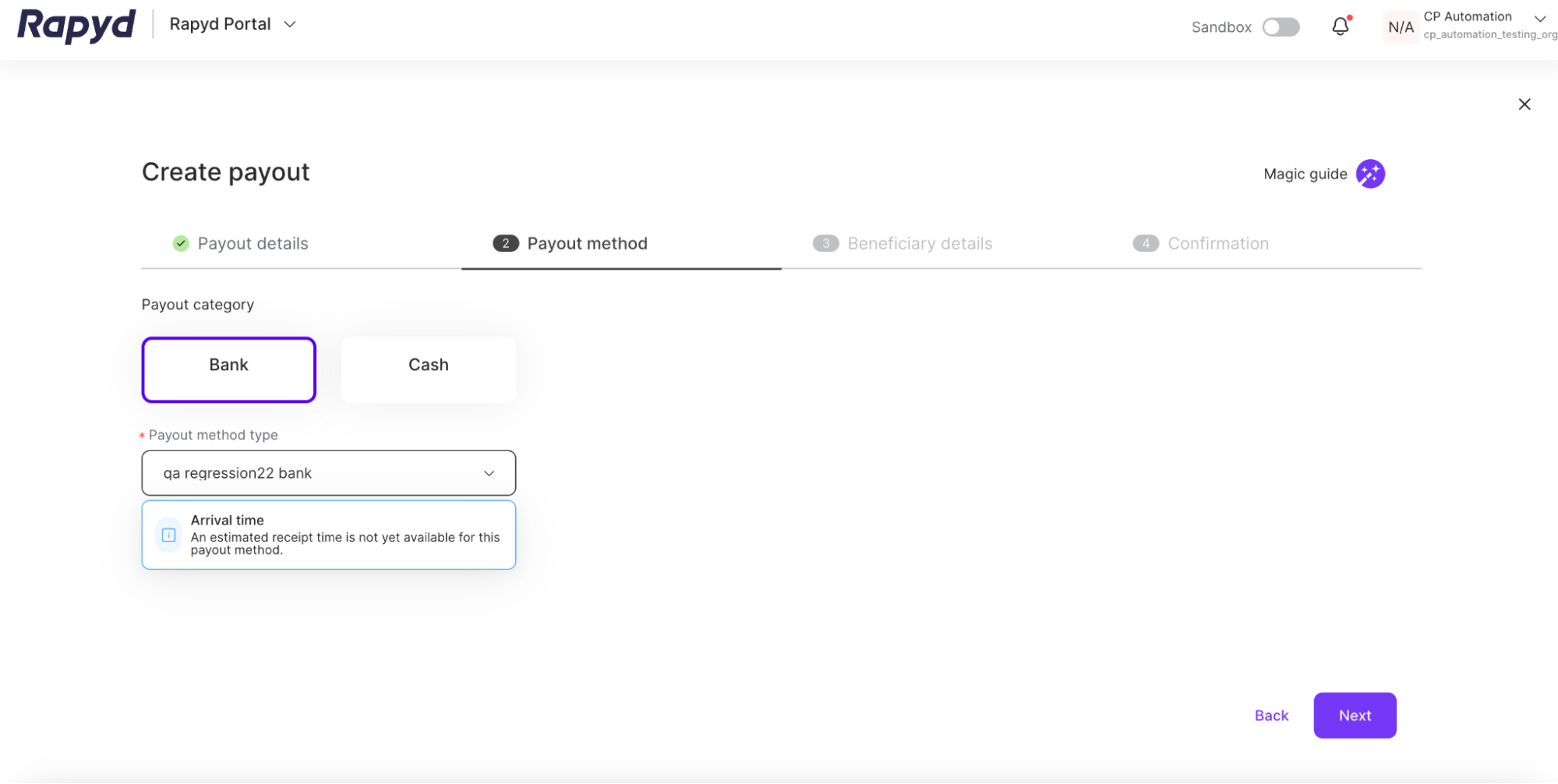1558x784 pixels.
Task: Click the N/A avatar badge
Action: coord(1400,26)
